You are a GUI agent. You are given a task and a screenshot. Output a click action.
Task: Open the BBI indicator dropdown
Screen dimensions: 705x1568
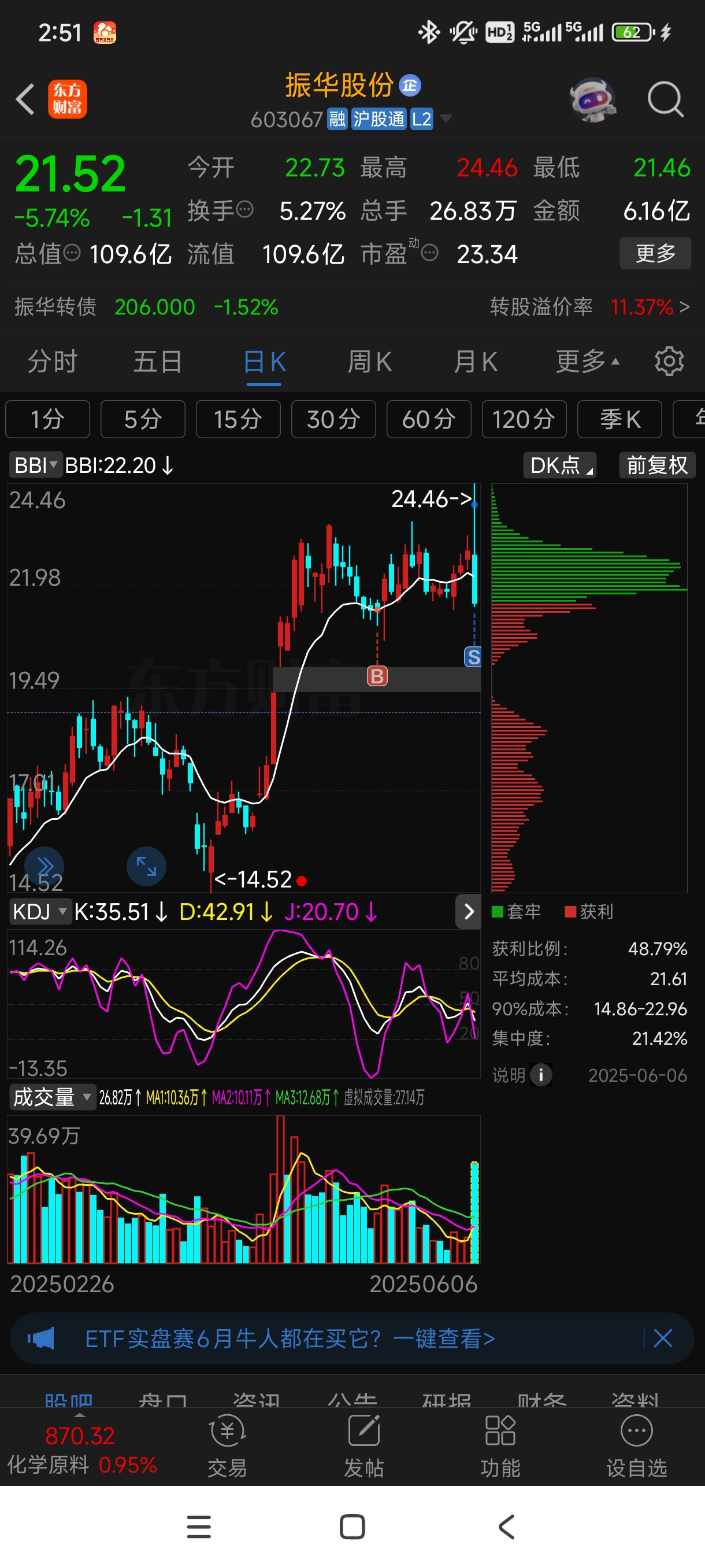(x=35, y=465)
